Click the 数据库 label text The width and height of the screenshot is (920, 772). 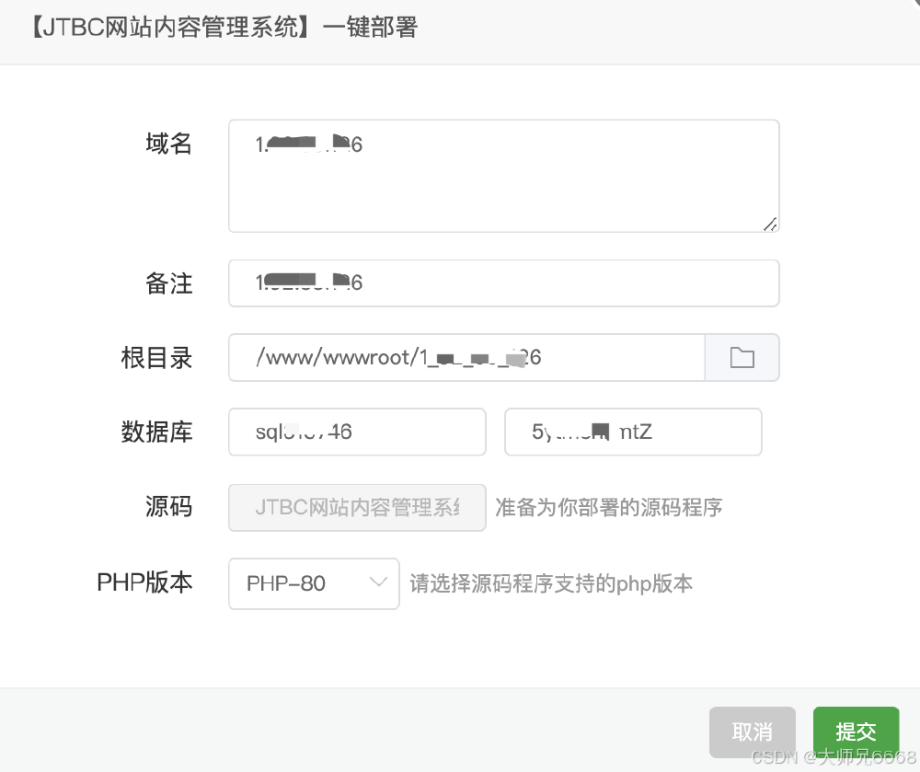157,432
